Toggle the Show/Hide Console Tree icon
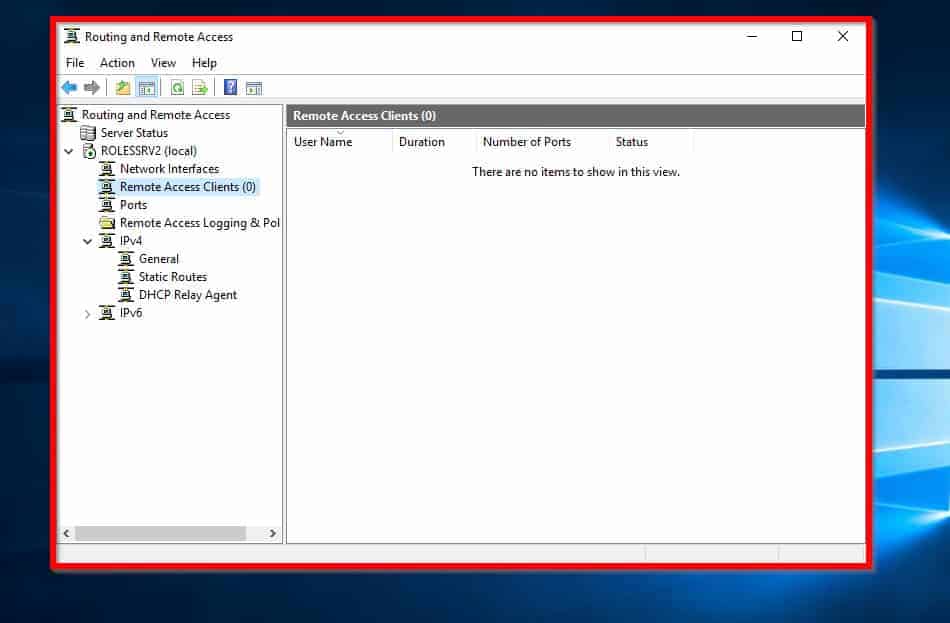 click(x=147, y=87)
